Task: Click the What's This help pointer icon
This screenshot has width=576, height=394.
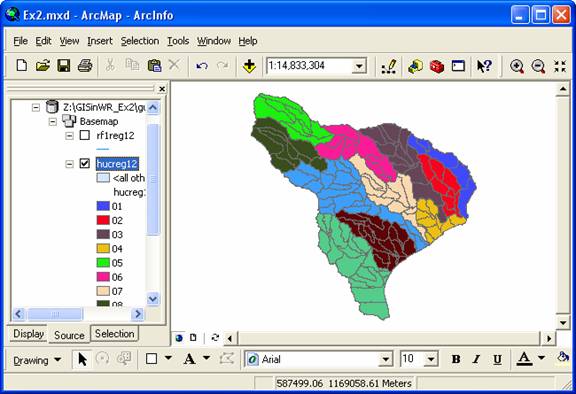Action: 484,66
